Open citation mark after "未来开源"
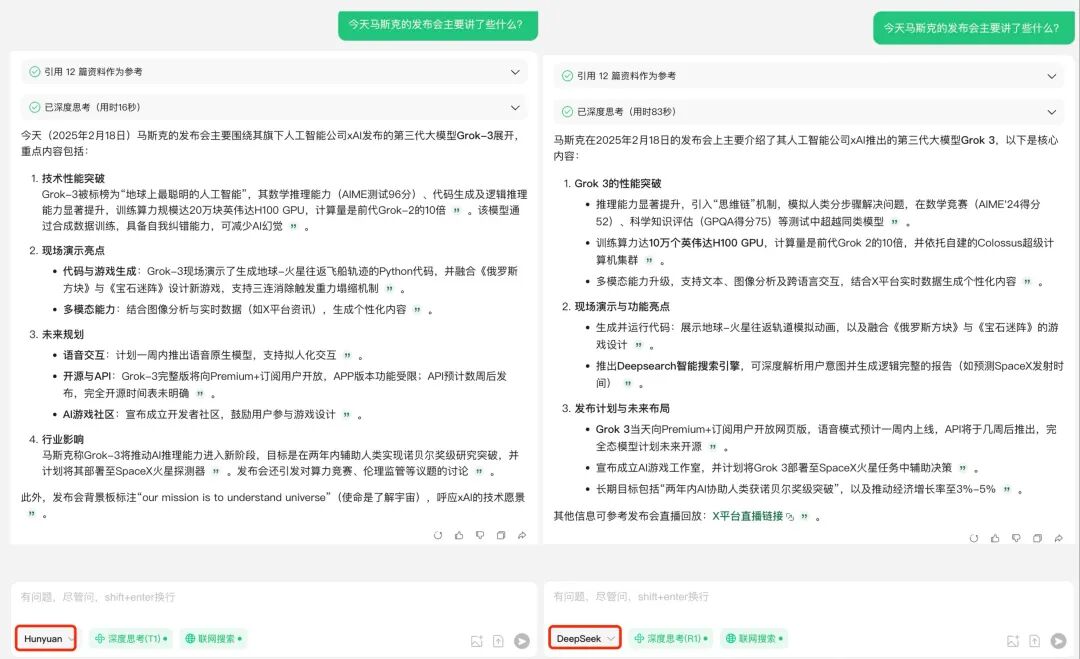This screenshot has height=659, width=1080. 712,447
